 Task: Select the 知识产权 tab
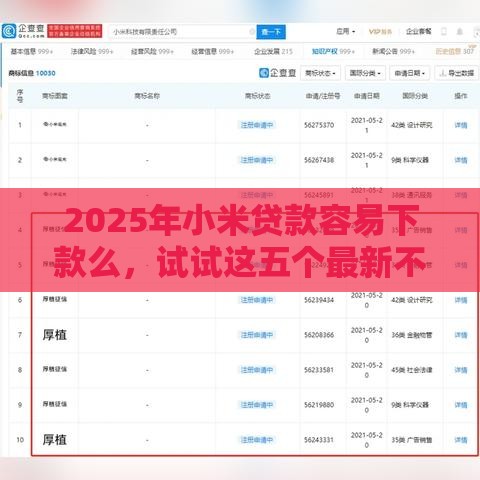(333, 51)
